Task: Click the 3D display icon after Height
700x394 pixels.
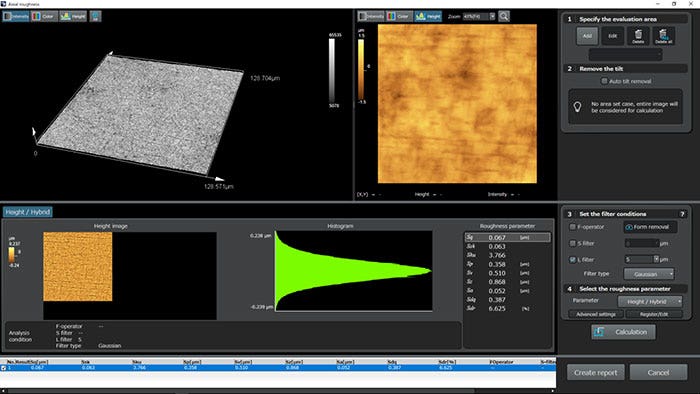Action: [96, 17]
